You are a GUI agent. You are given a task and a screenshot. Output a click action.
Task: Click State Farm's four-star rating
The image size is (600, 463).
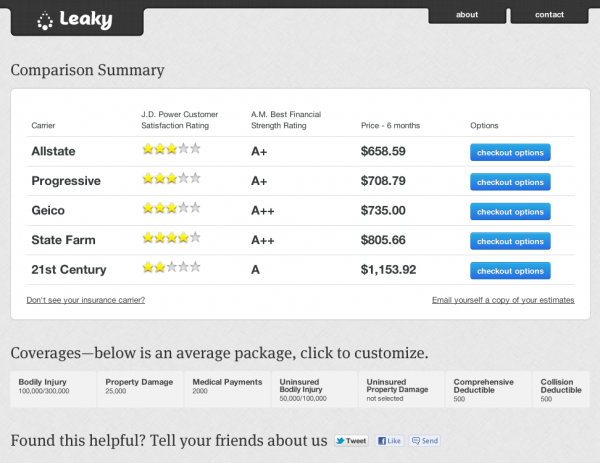(x=171, y=239)
